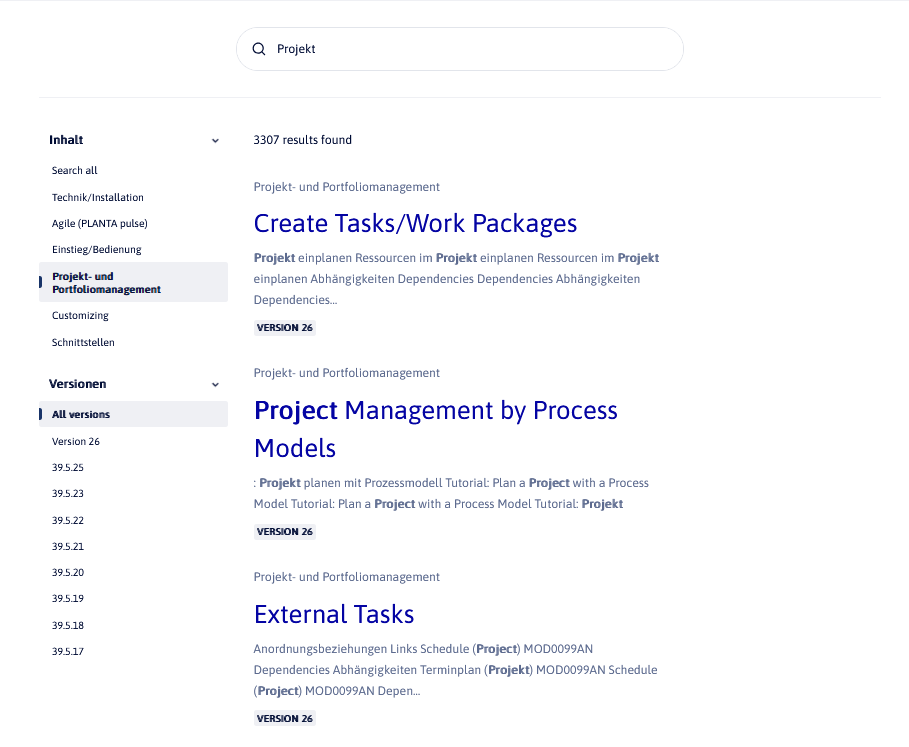The image size is (909, 747).
Task: Open the External Tasks result
Action: tap(334, 614)
